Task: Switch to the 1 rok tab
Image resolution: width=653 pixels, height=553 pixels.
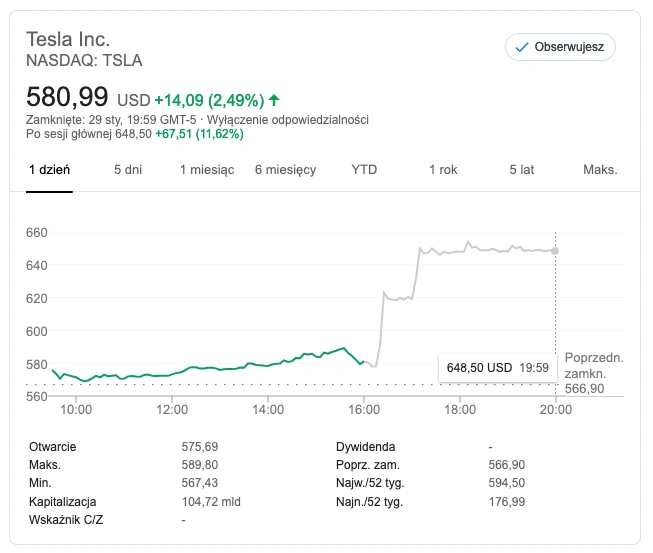Action: pyautogui.click(x=443, y=170)
